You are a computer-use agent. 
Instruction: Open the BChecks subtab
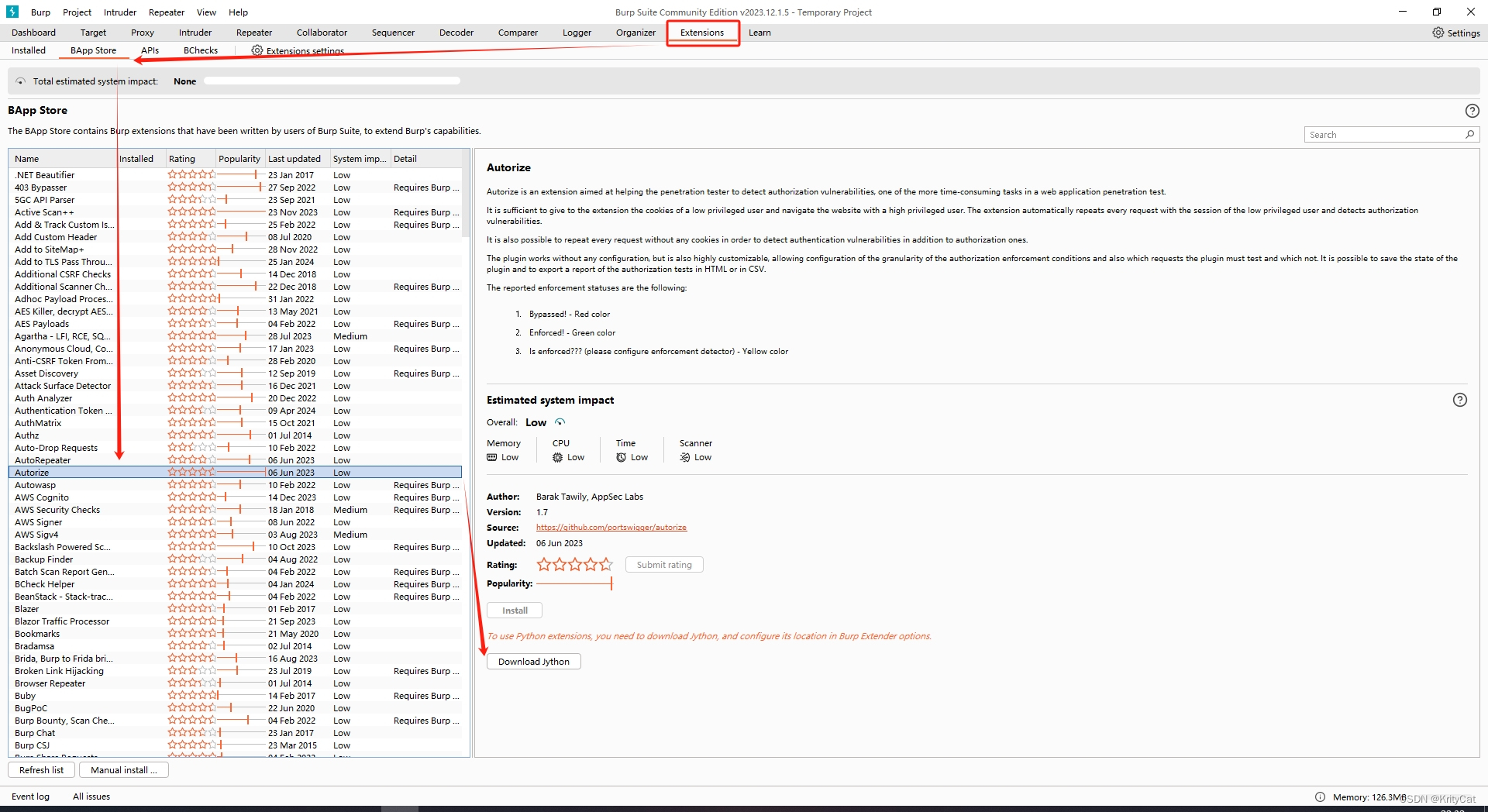(x=201, y=50)
